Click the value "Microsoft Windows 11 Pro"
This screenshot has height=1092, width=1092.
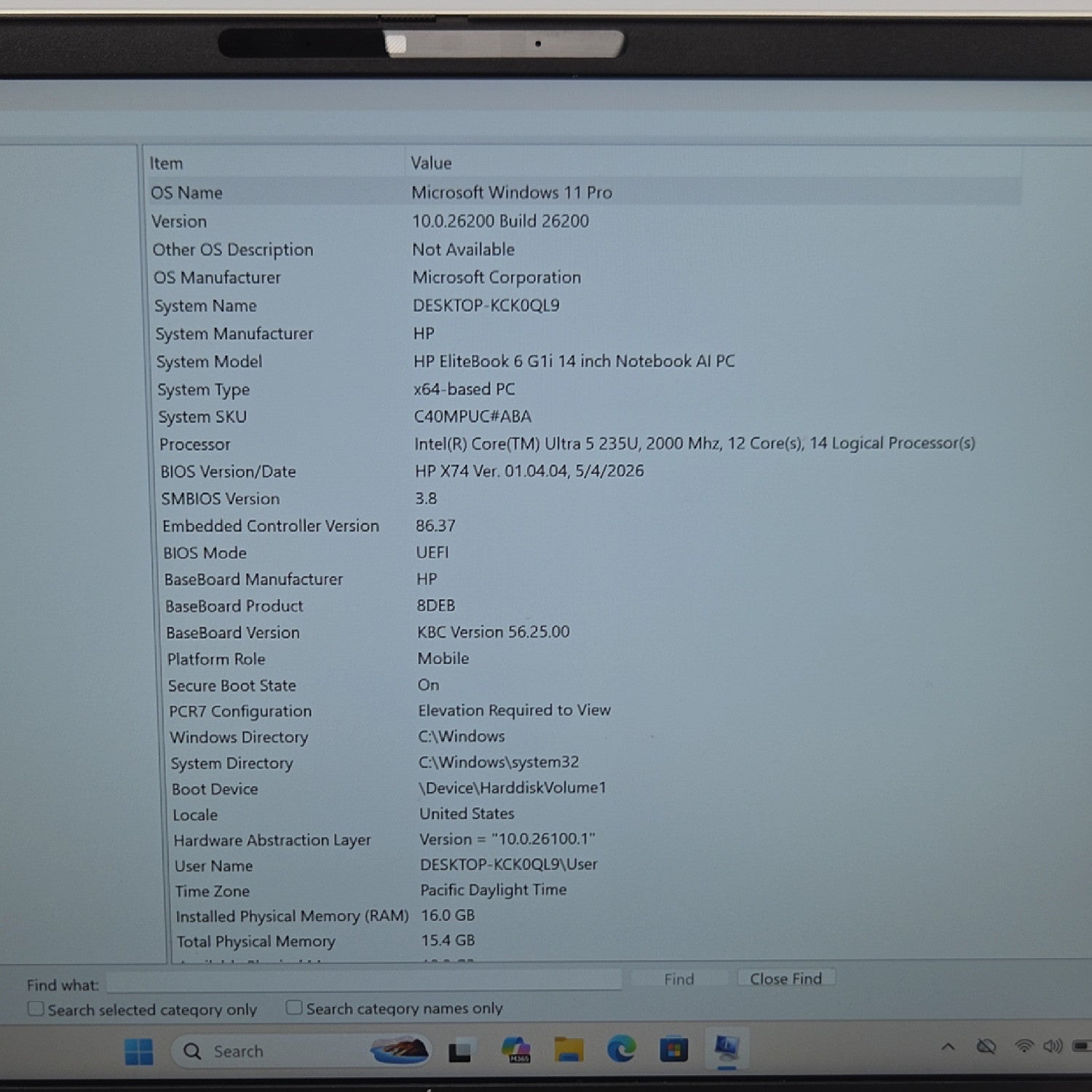(512, 192)
